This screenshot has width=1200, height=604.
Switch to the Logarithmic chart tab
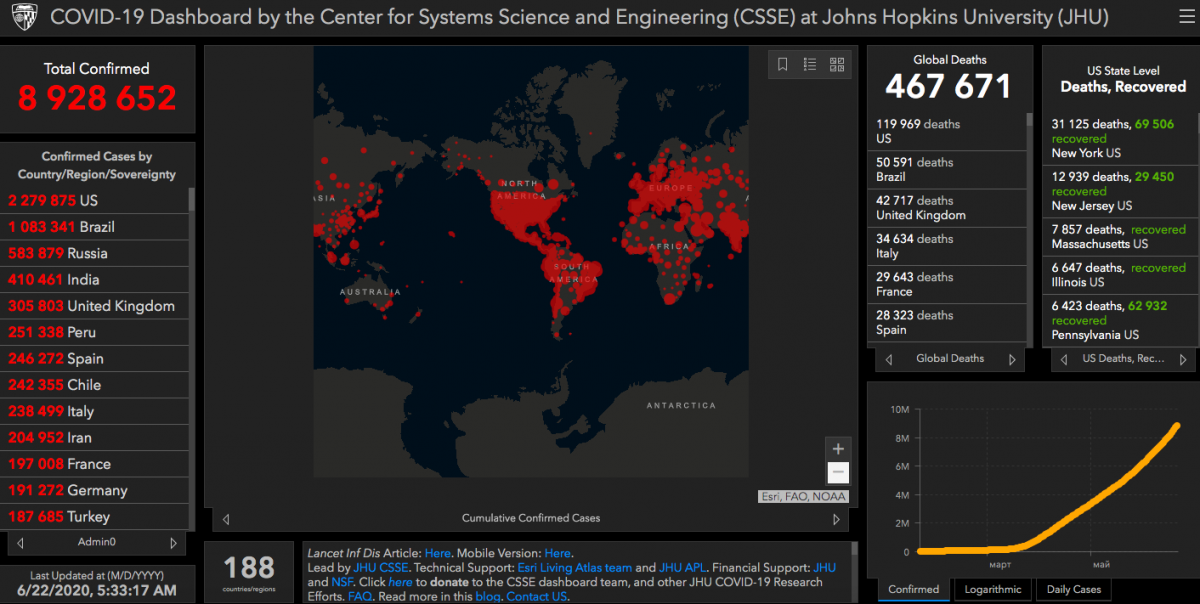pos(993,590)
